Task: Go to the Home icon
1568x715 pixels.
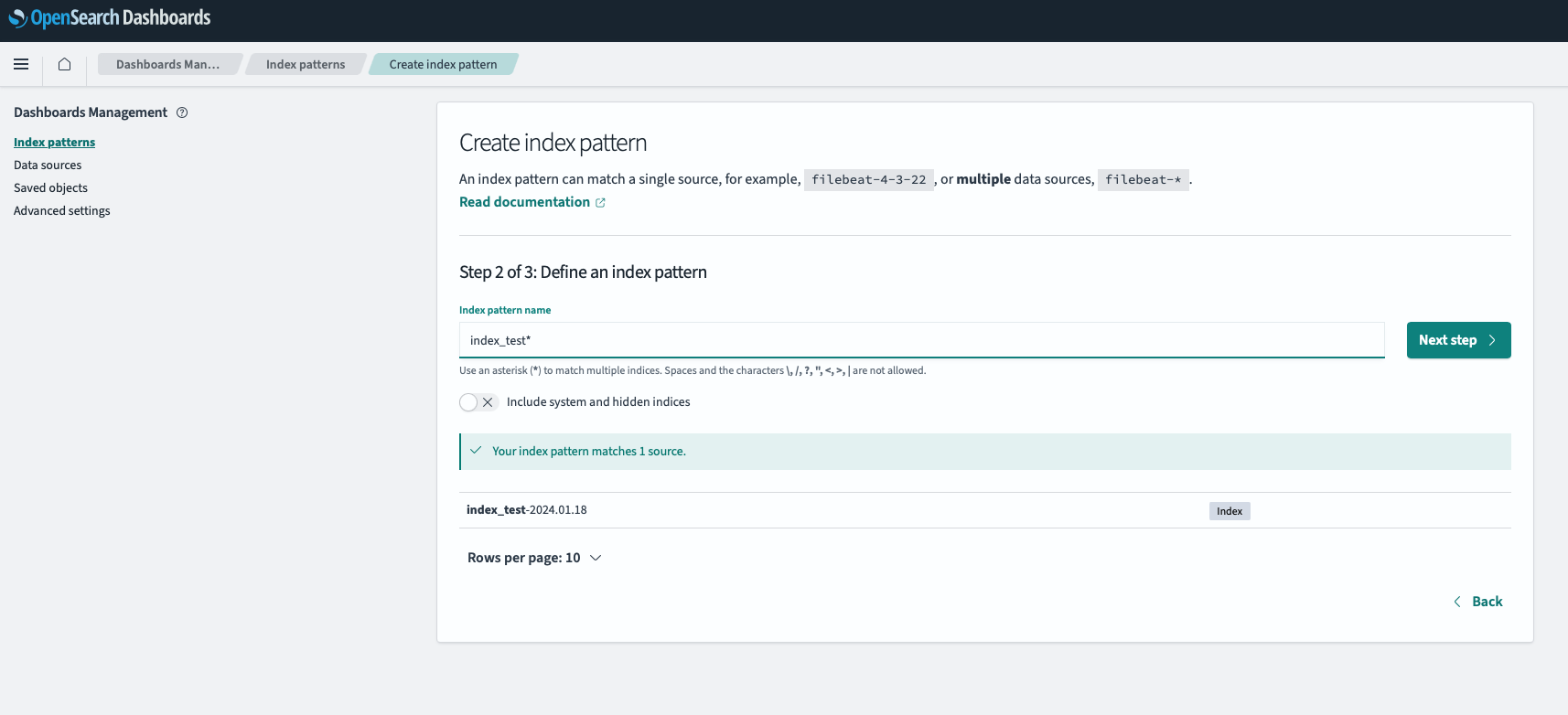Action: point(64,64)
